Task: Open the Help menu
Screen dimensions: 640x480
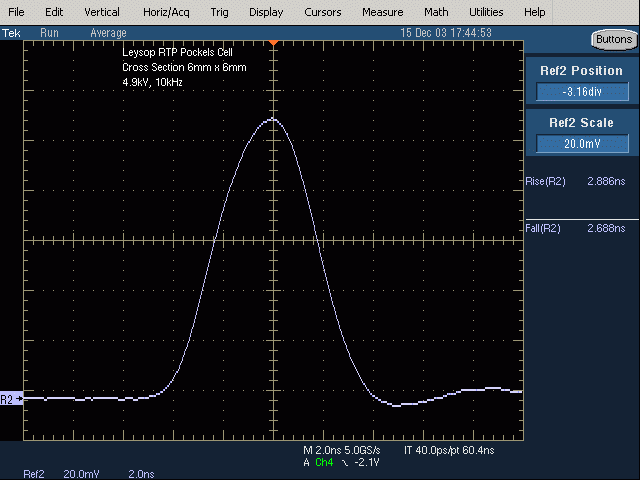Action: 534,12
